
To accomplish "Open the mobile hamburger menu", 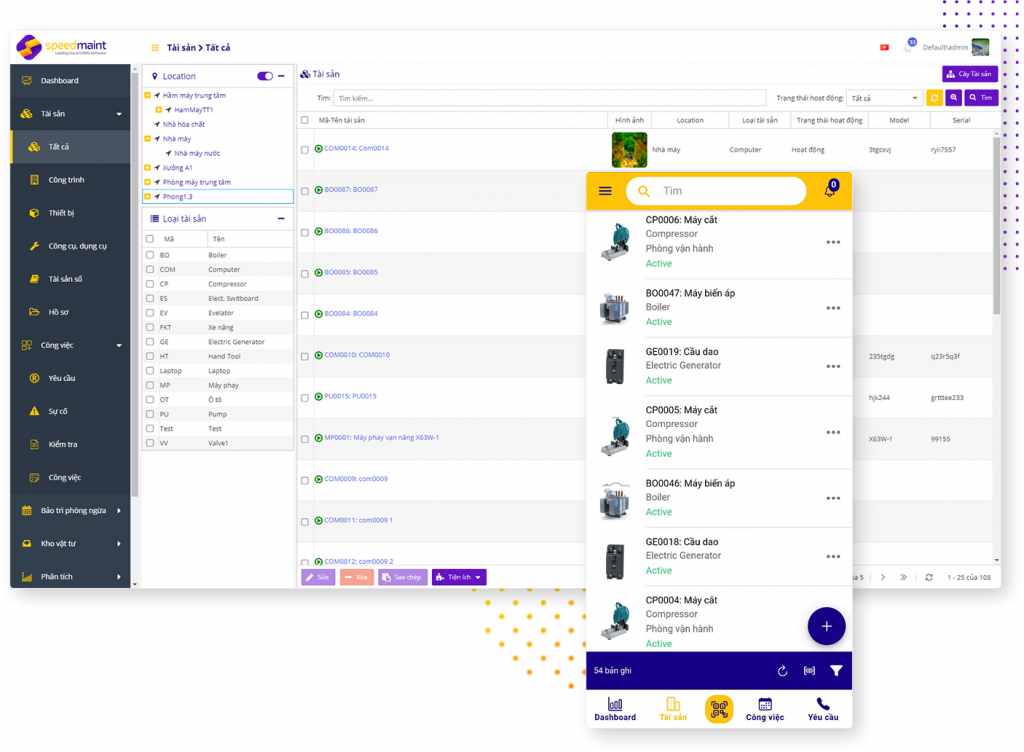I will click(x=604, y=191).
